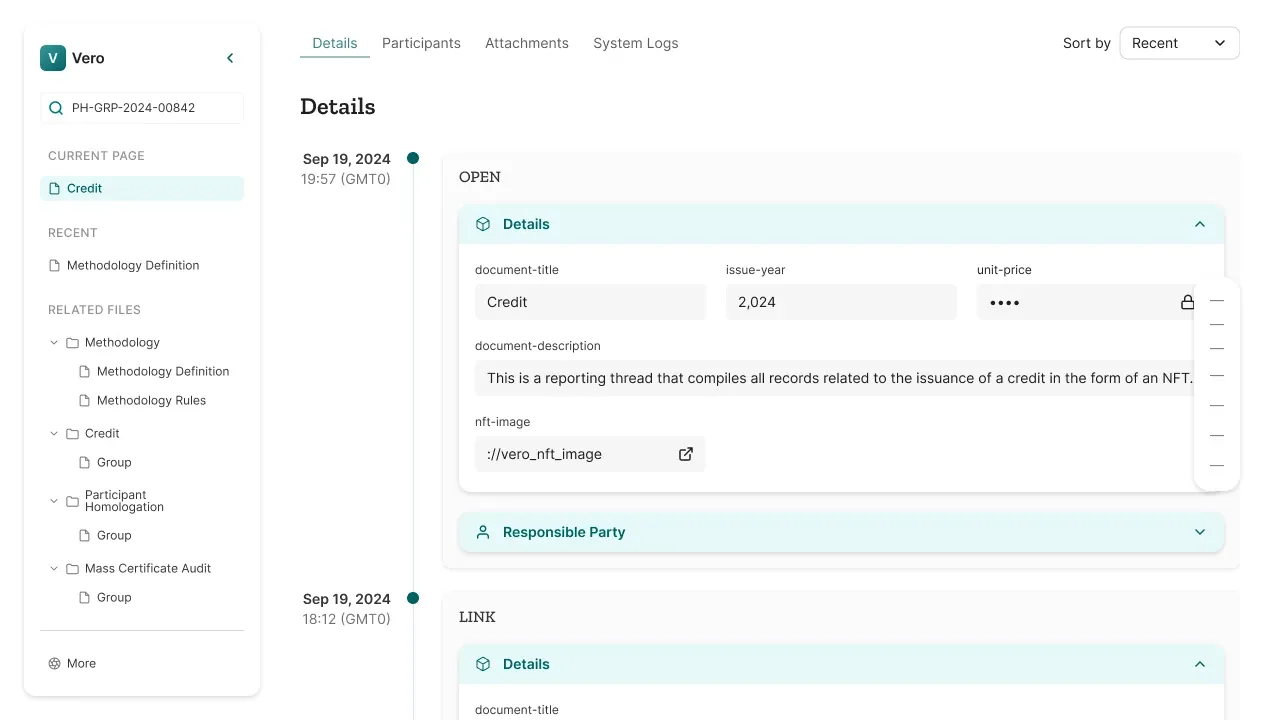Click the LINK status heading

tap(477, 617)
